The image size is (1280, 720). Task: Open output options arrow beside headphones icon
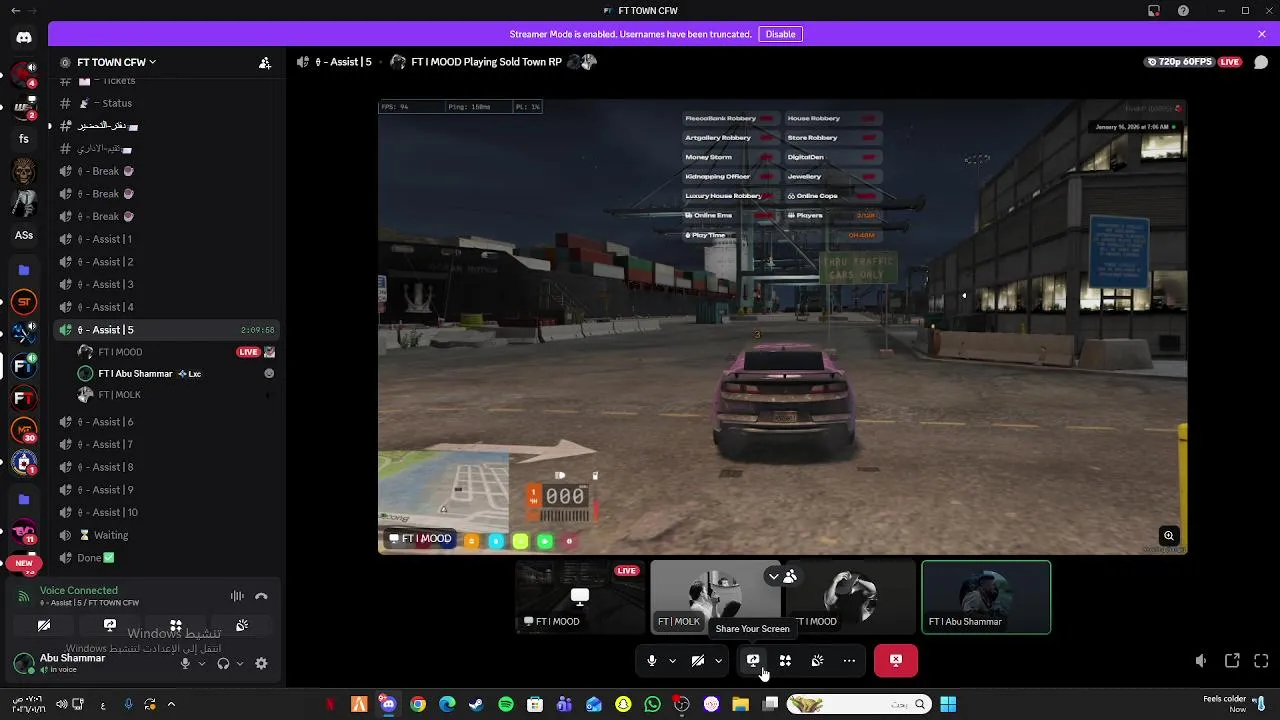(x=240, y=663)
